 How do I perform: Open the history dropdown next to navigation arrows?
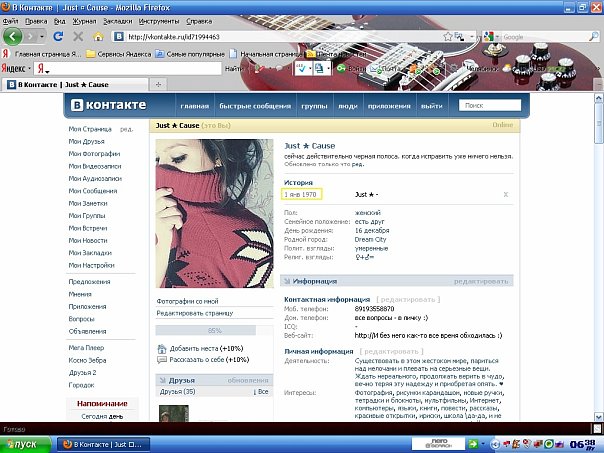pyautogui.click(x=42, y=37)
